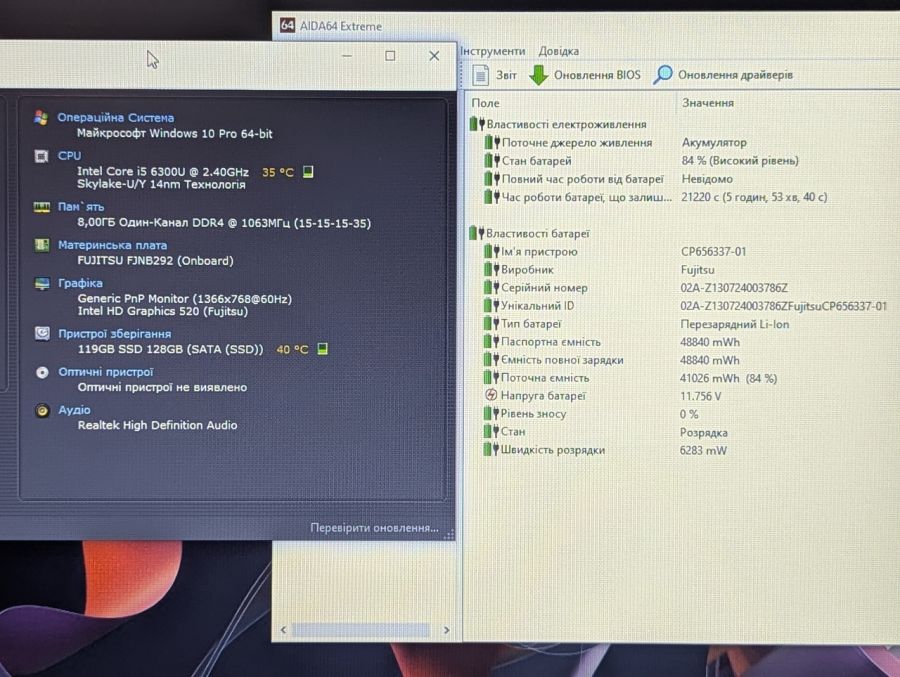Click the RAM stick icon beside Пам`ять

click(x=41, y=207)
